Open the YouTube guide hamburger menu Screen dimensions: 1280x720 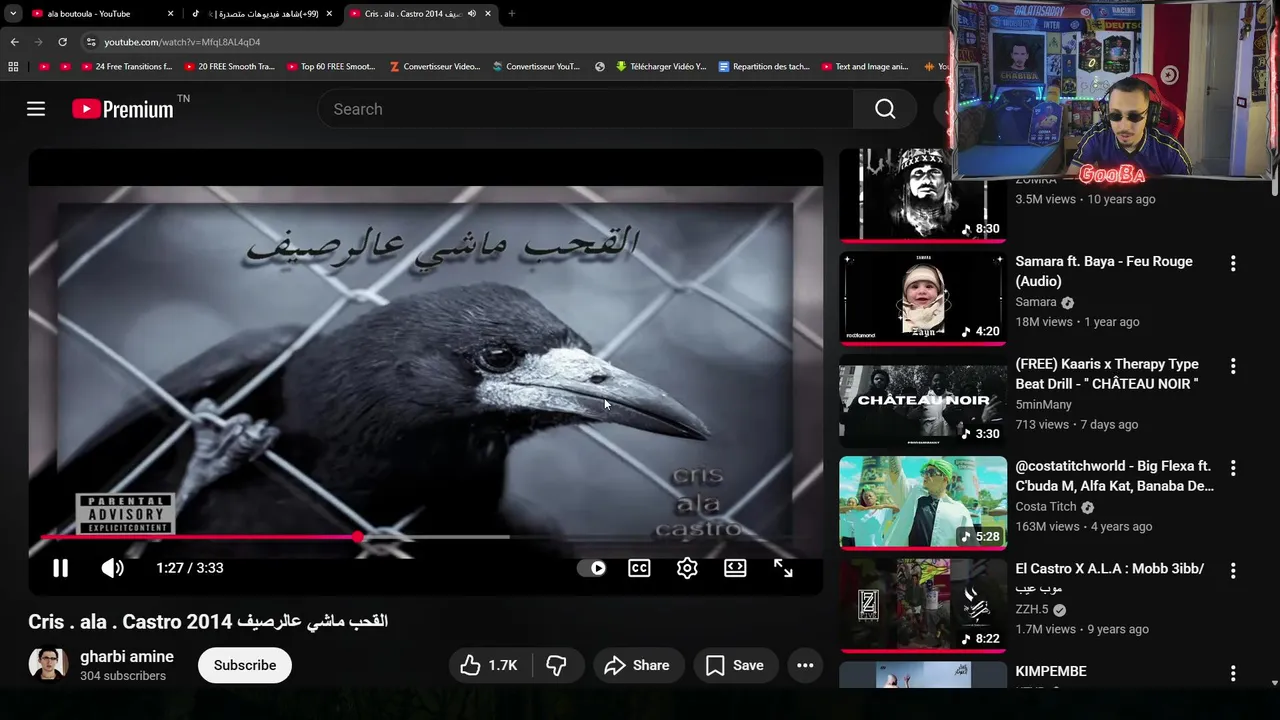(x=36, y=109)
